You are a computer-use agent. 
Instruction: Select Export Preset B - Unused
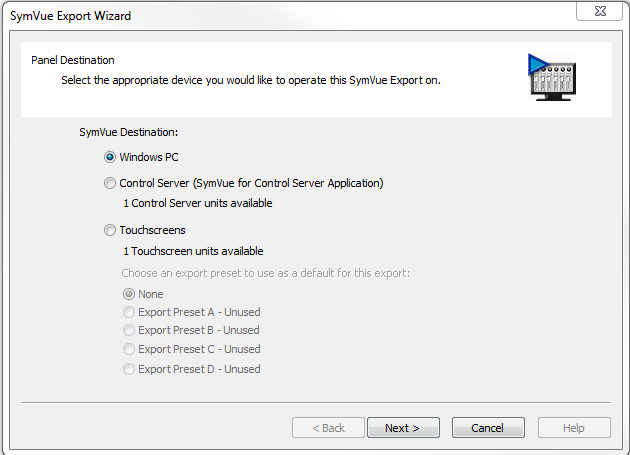click(x=129, y=330)
